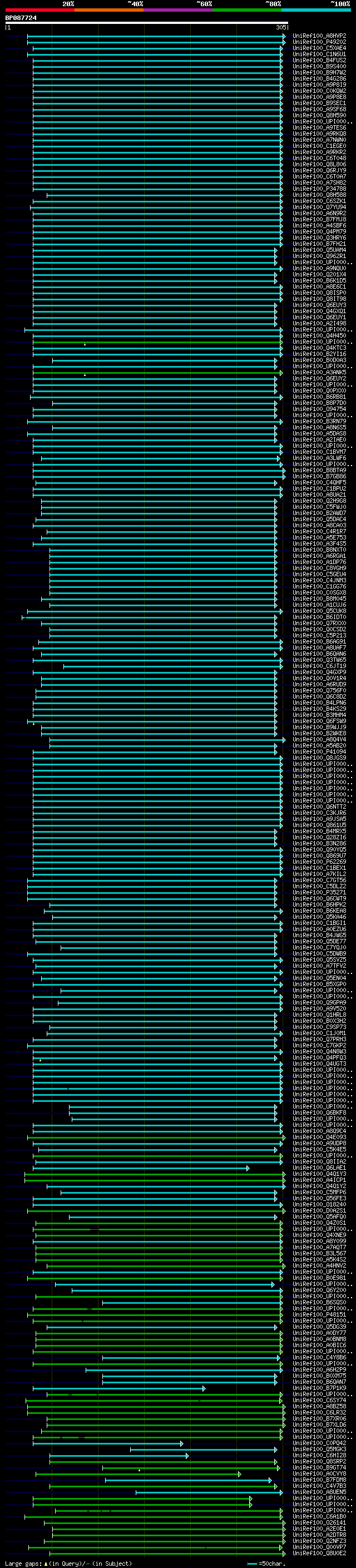356x1568 pixels.
Task: Click the green ~80% identity legend swatch
Action: click(247, 10)
